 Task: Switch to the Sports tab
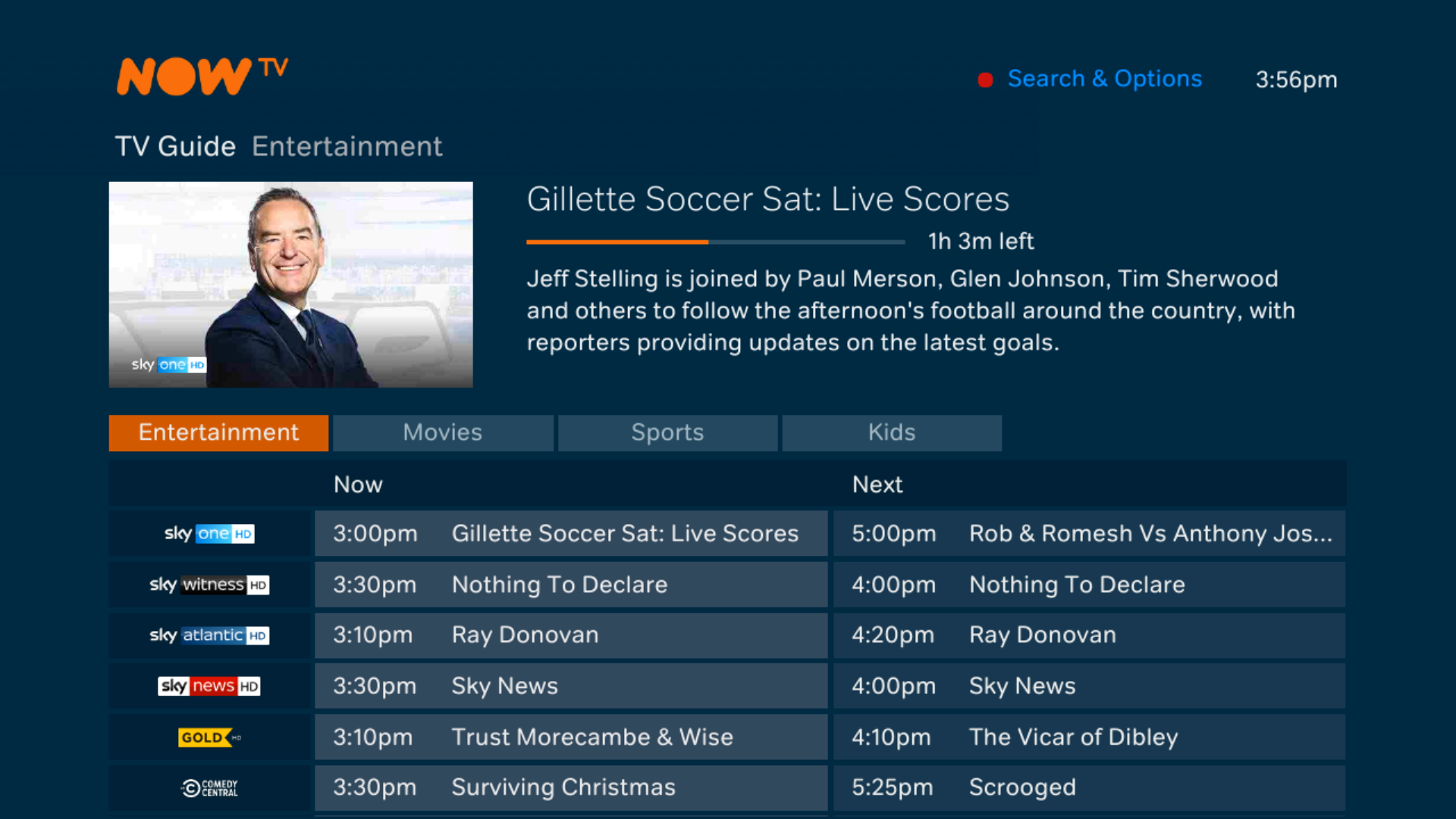tap(667, 433)
